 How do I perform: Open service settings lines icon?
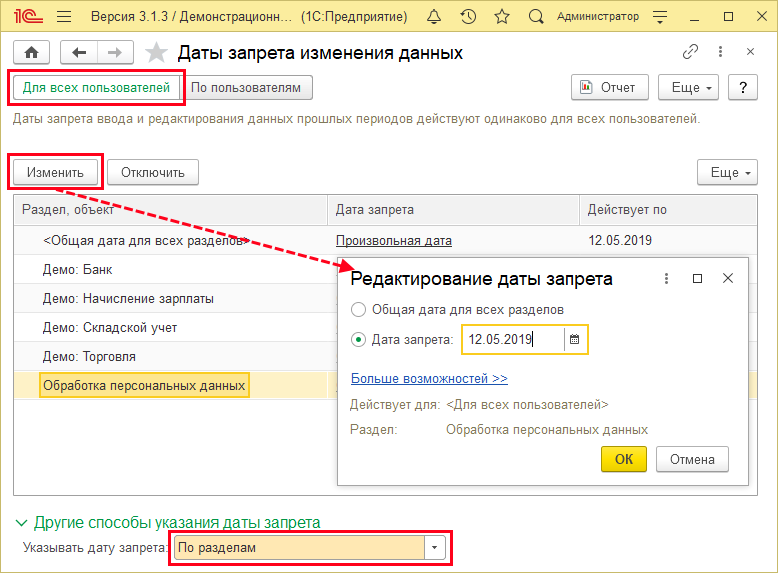click(x=660, y=17)
